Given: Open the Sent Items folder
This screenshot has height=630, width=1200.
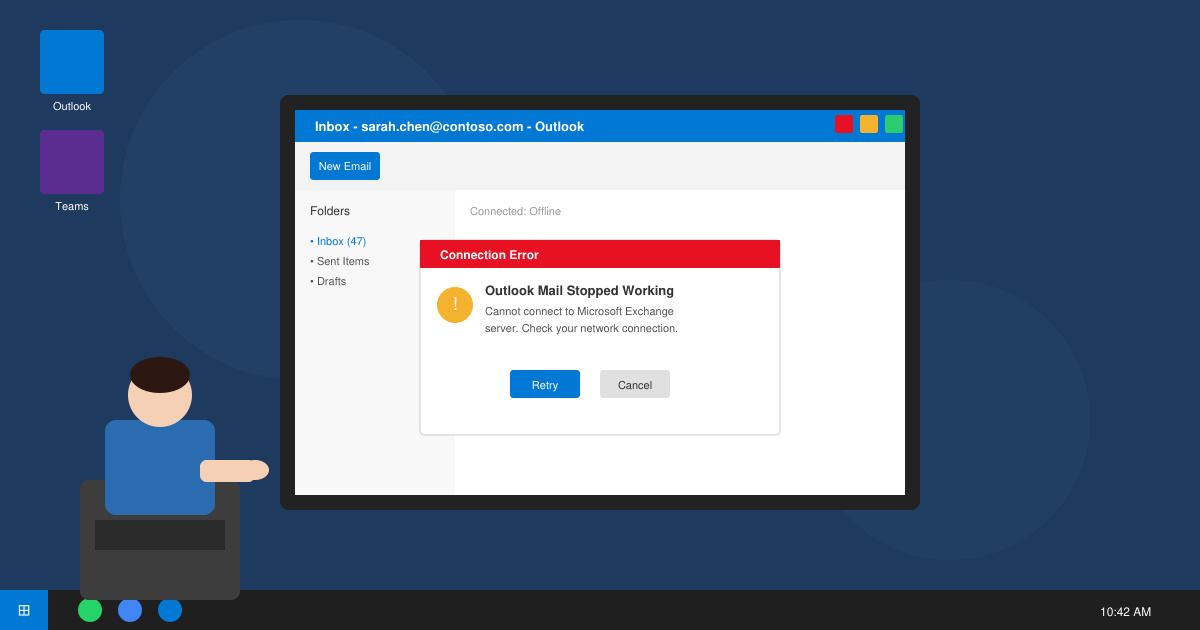Looking at the screenshot, I should tap(340, 261).
